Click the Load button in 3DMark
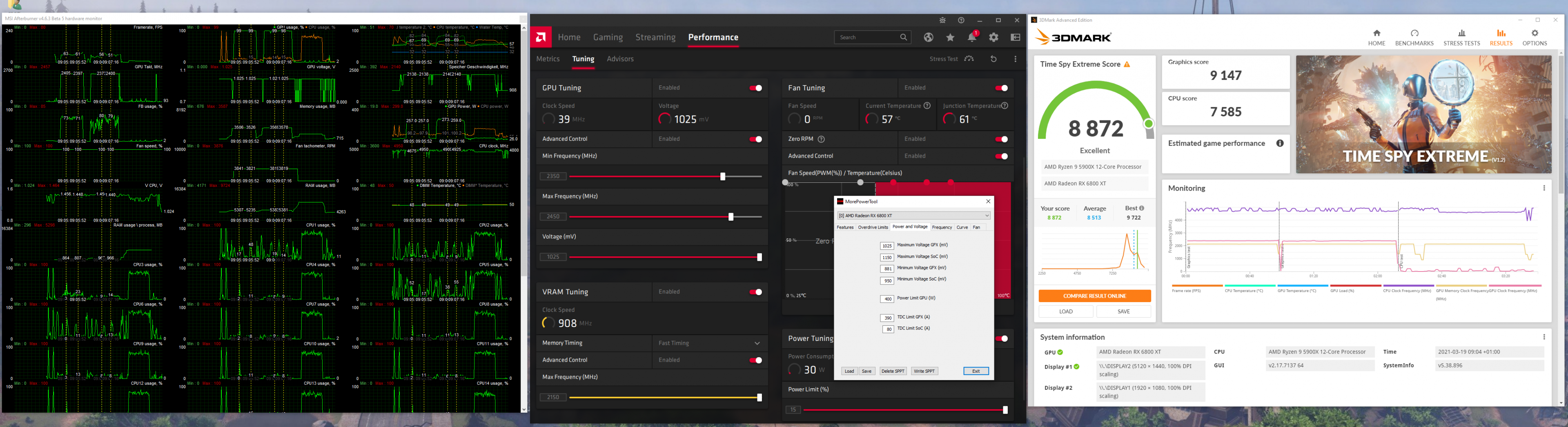This screenshot has width=1568, height=427. coord(1066,311)
